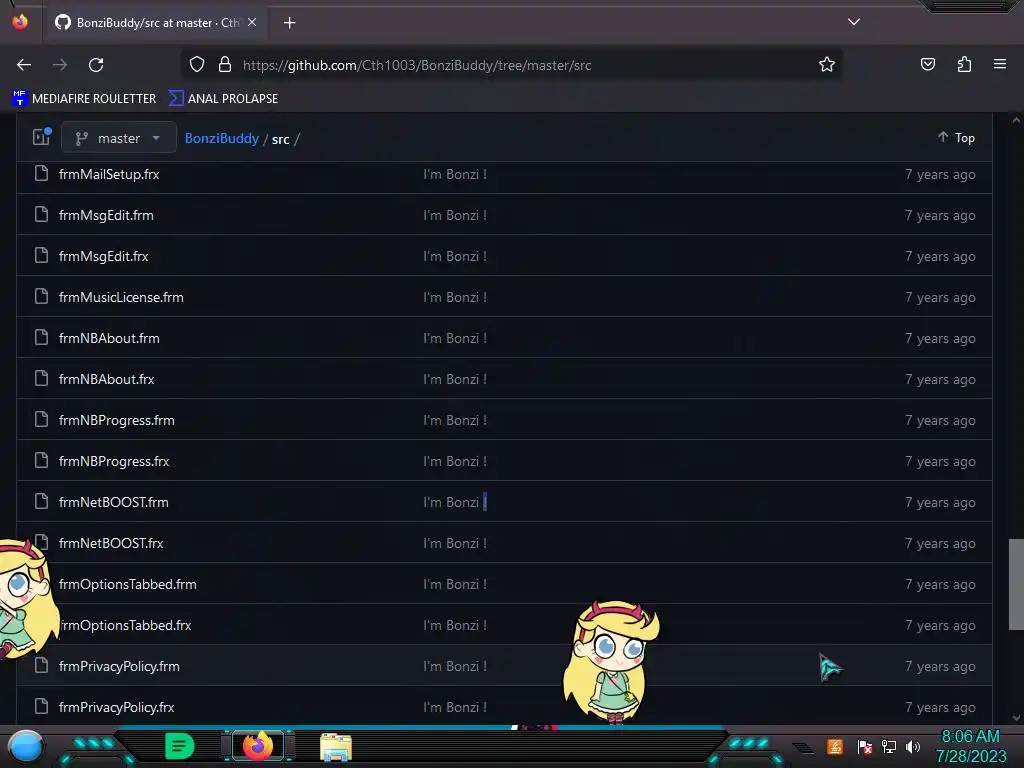Screen dimensions: 1024x768
Task: Click the page vertical scrollbar thumb
Action: [x=1016, y=584]
